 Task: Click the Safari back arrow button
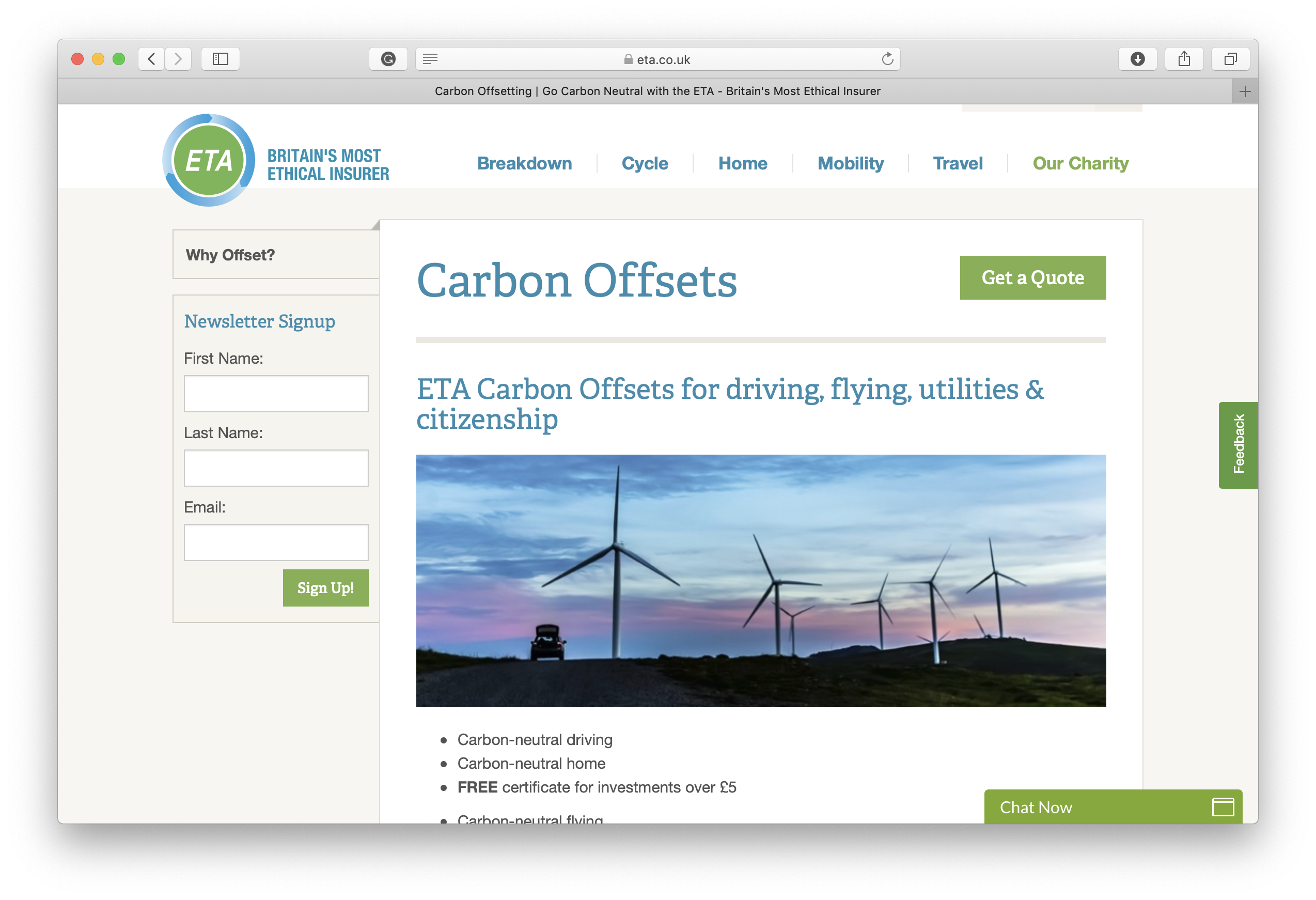point(151,59)
